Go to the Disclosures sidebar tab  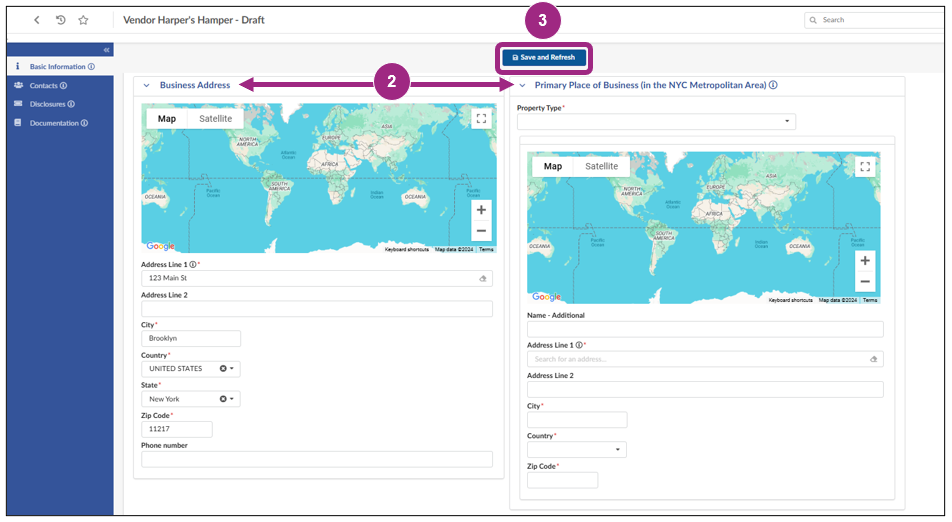47,104
